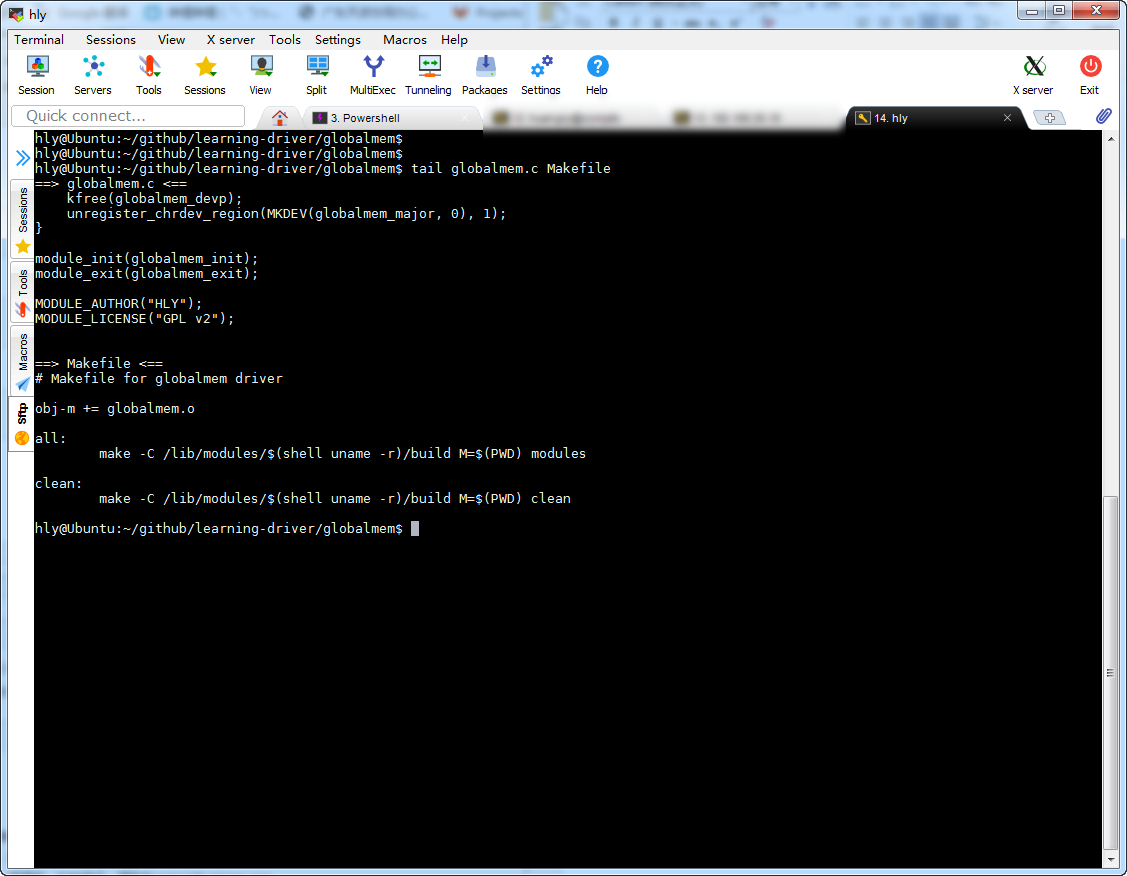Open the Settings gears toolbar icon
This screenshot has height=876, width=1127.
540,75
